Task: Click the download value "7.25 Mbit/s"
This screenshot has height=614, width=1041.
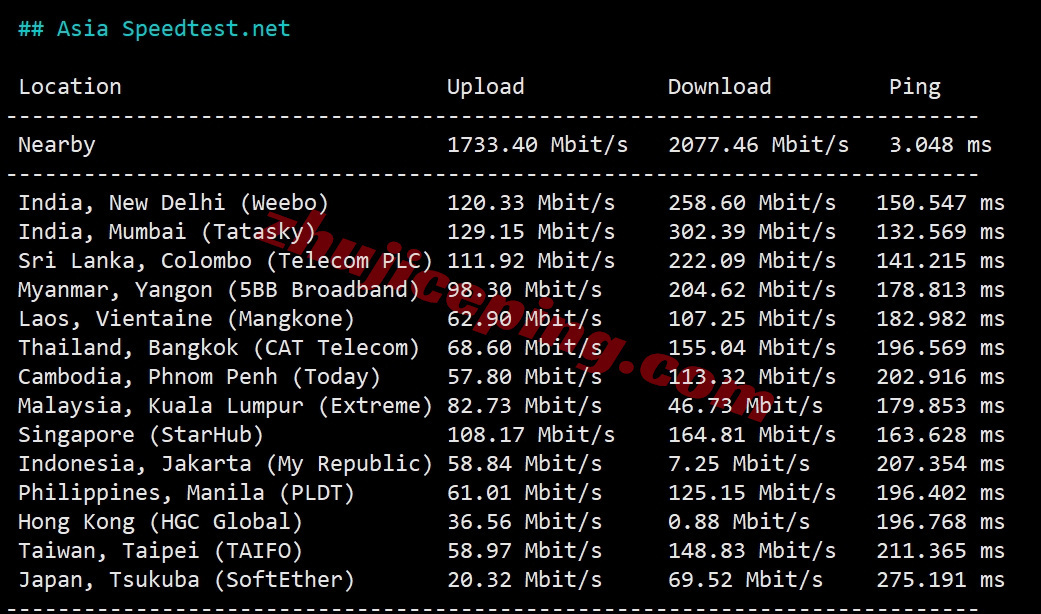Action: (740, 463)
